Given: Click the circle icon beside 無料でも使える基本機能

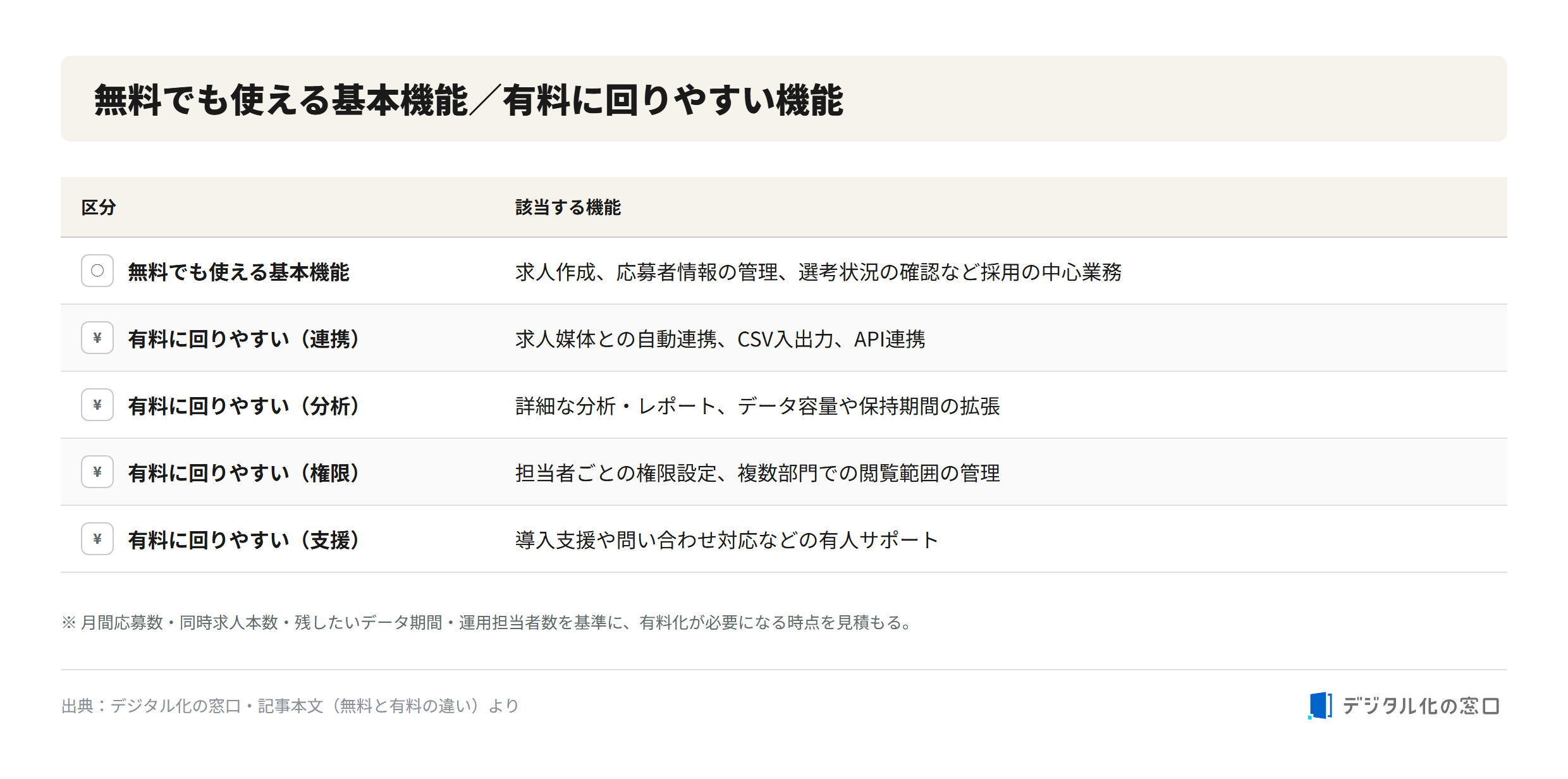Looking at the screenshot, I should click(97, 271).
